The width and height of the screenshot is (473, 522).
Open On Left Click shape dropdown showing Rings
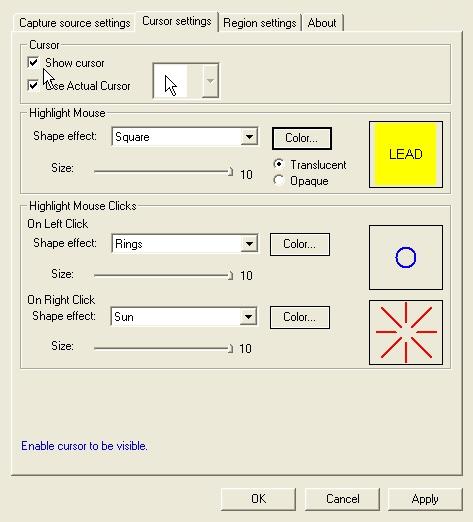(185, 244)
